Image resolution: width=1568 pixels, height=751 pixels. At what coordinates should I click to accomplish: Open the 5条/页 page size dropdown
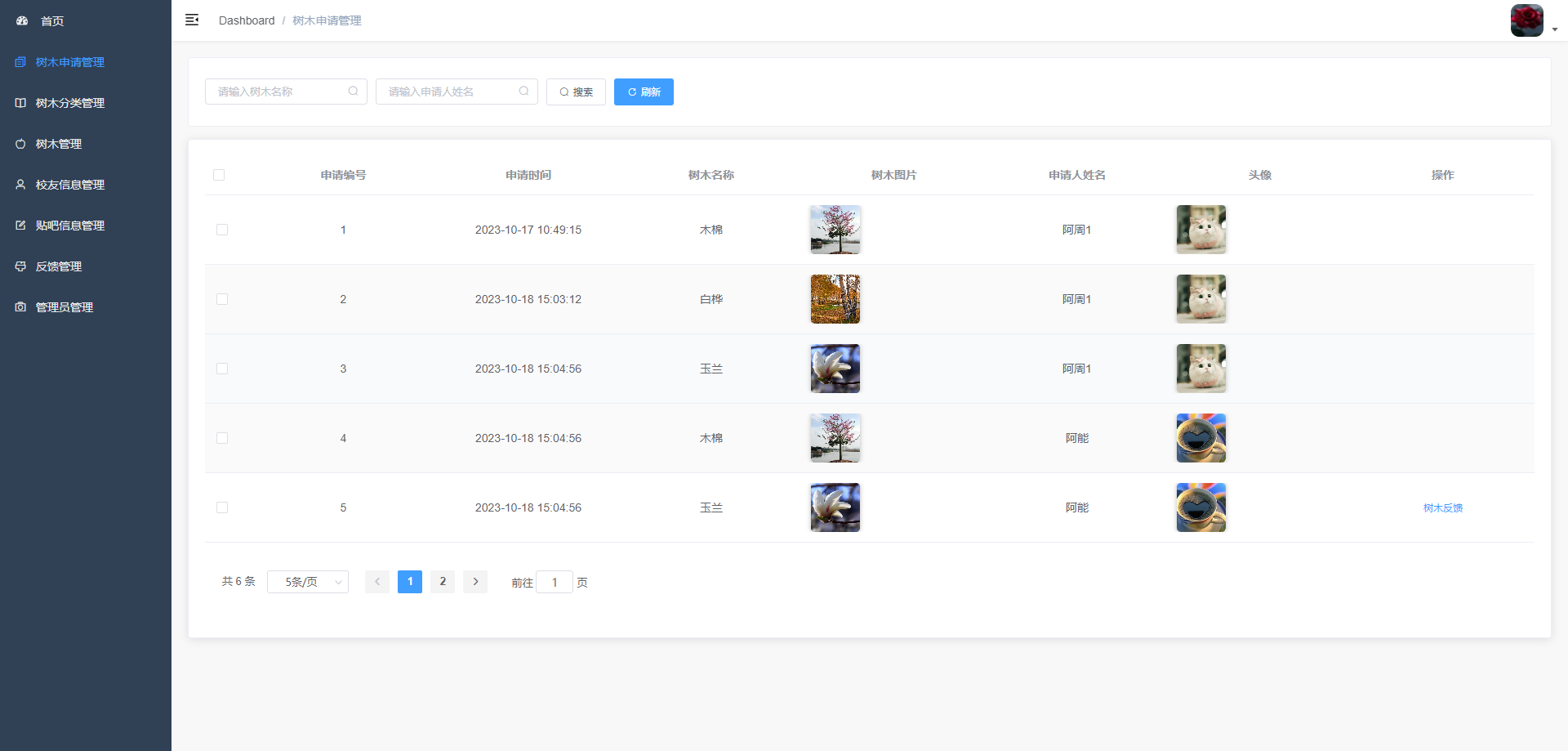[x=308, y=582]
